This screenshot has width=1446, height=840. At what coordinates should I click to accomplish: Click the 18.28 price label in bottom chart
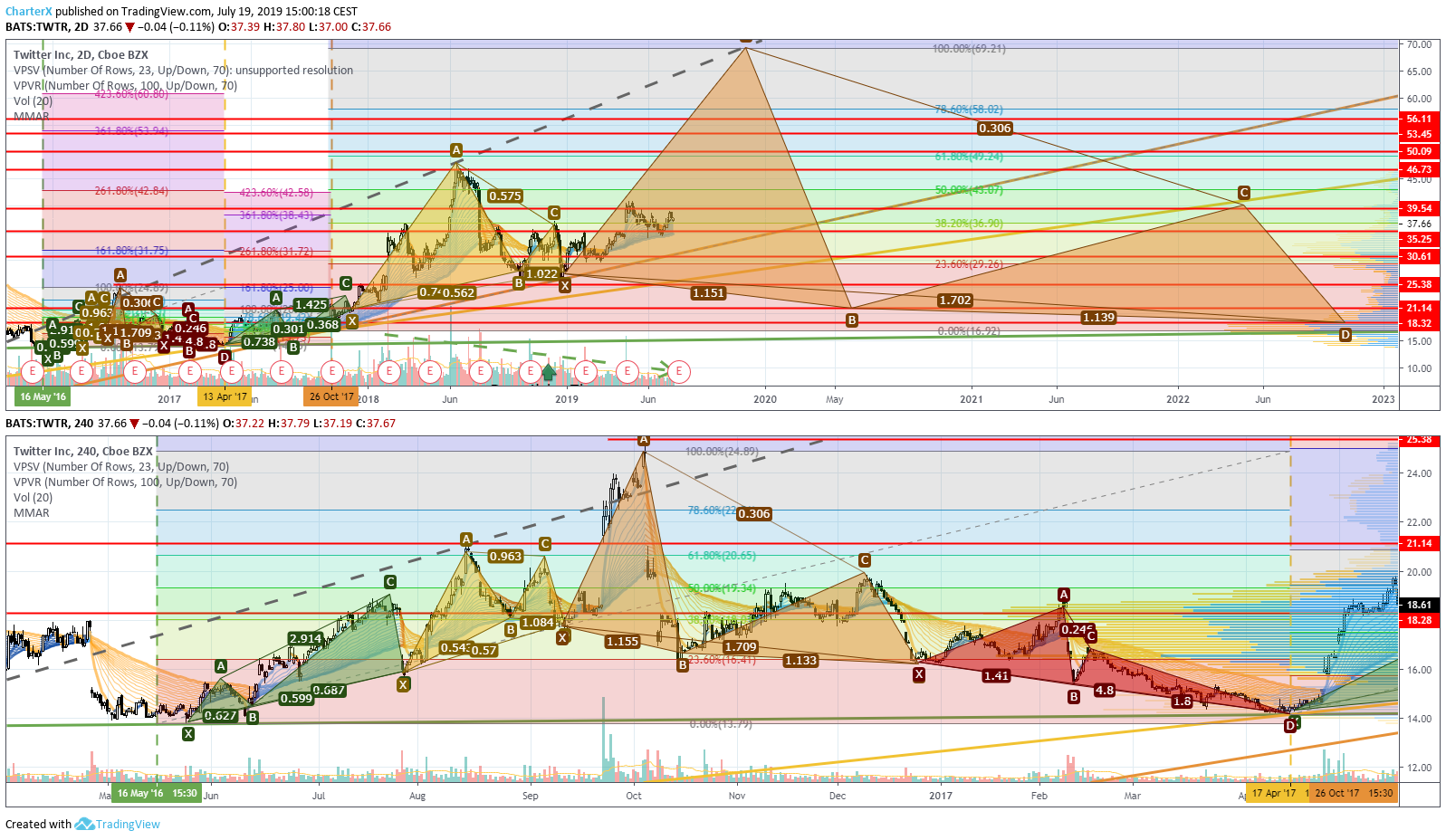(x=1419, y=620)
